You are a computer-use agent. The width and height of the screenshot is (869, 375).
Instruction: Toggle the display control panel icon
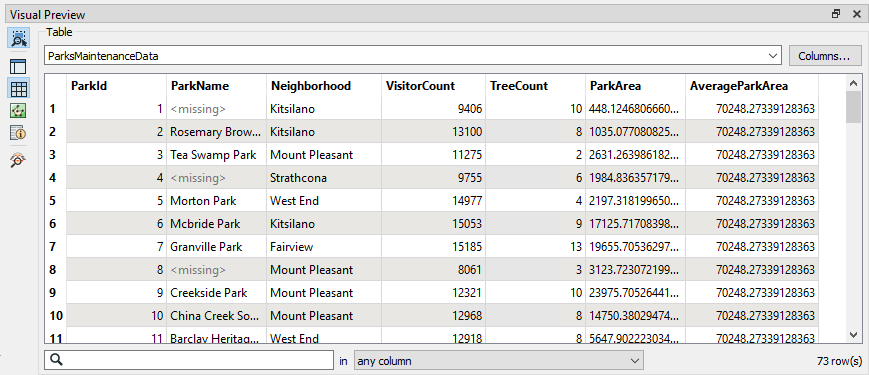[x=18, y=66]
